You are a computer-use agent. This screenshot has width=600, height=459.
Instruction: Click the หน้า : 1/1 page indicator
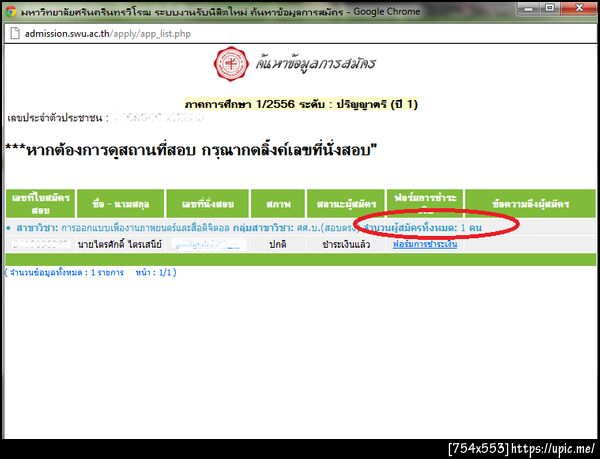coord(153,273)
